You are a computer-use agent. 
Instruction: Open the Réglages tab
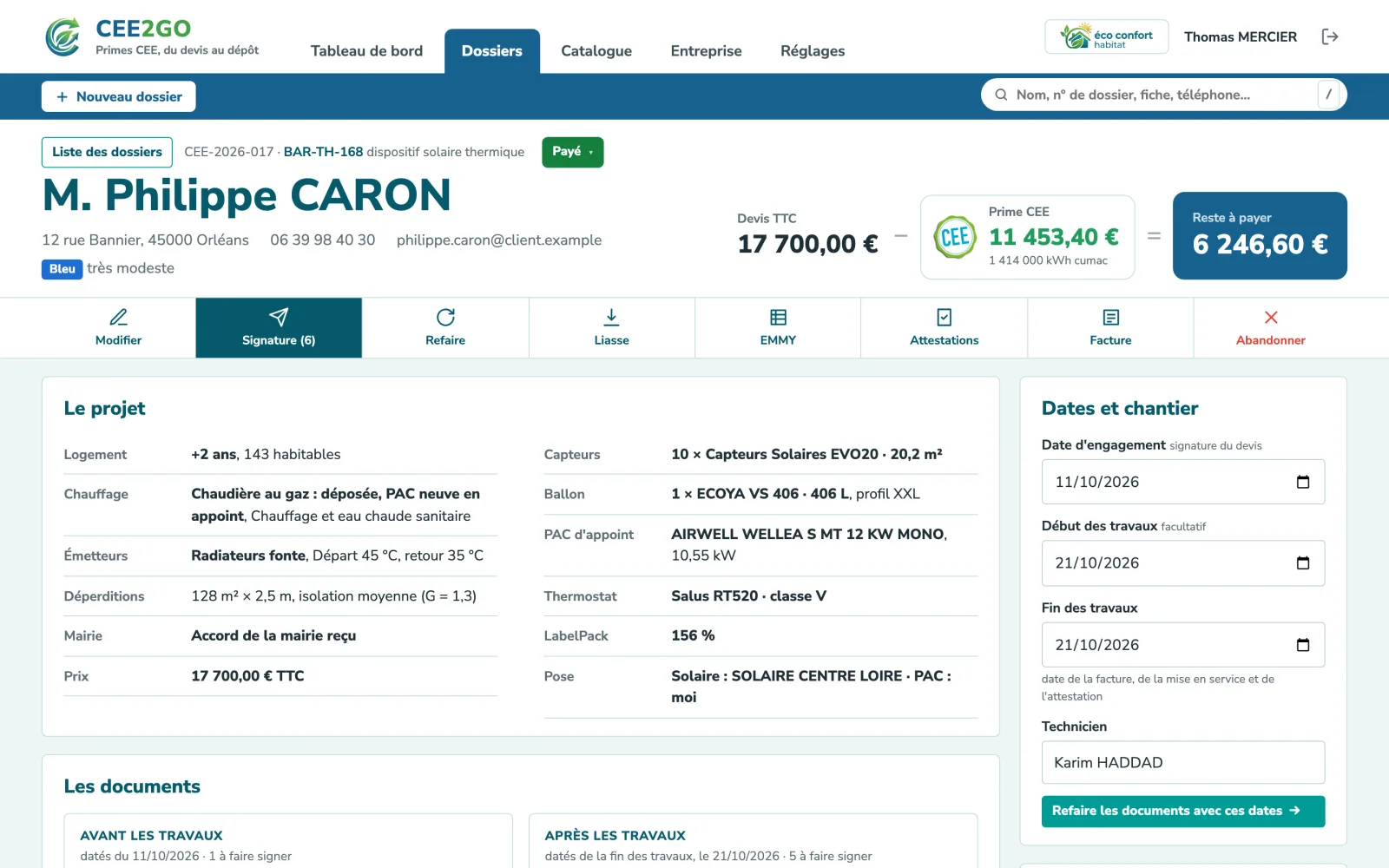(x=813, y=51)
